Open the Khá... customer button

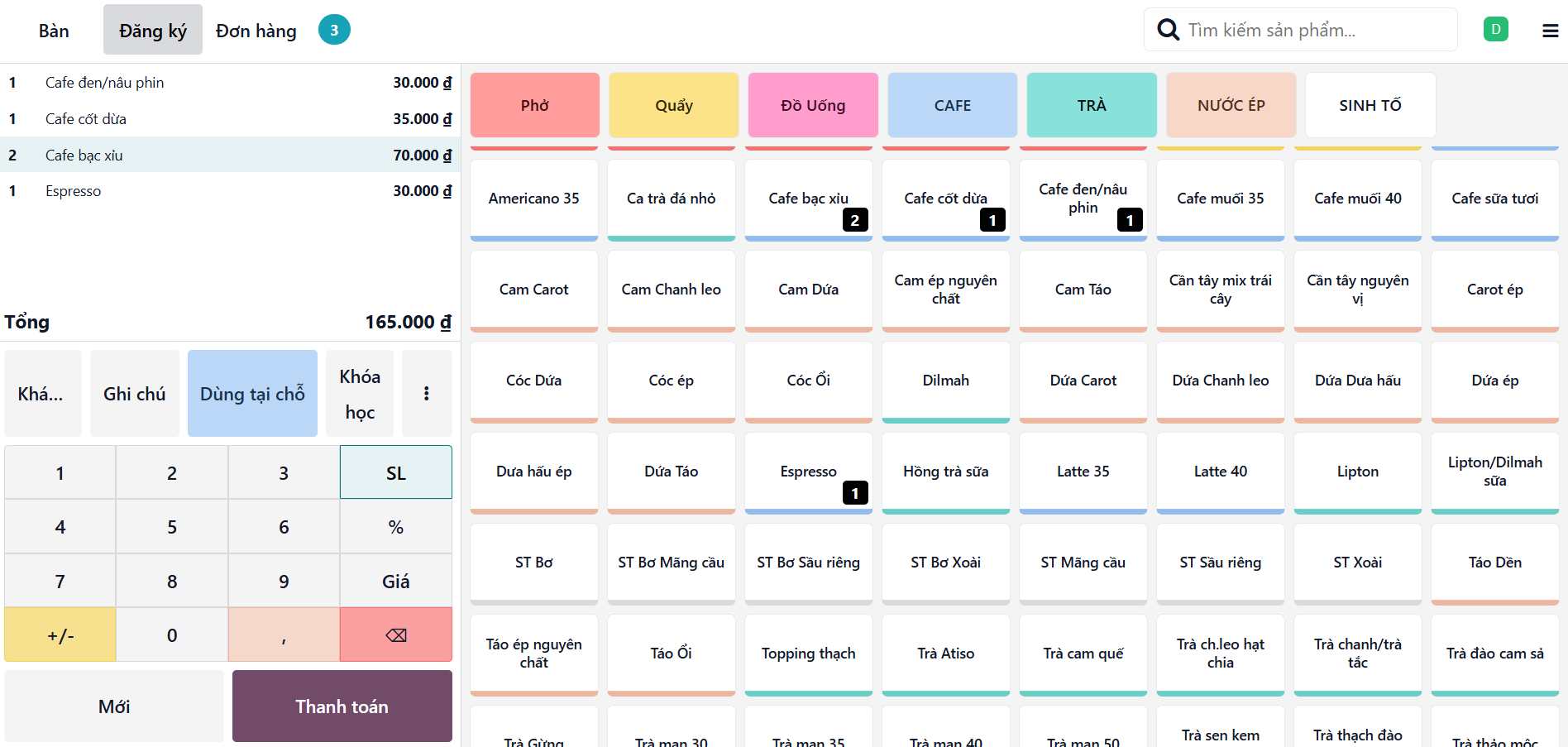coord(42,394)
